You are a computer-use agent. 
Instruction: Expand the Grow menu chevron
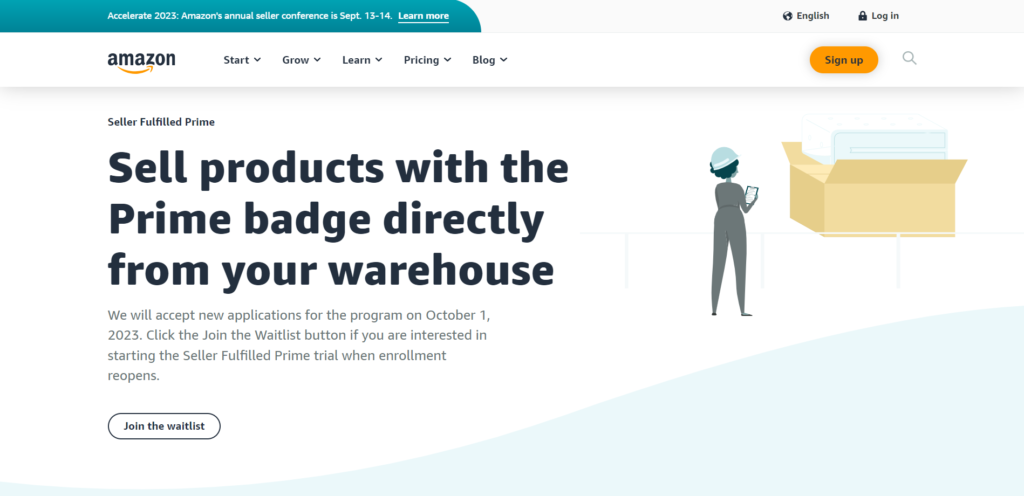[x=317, y=59]
